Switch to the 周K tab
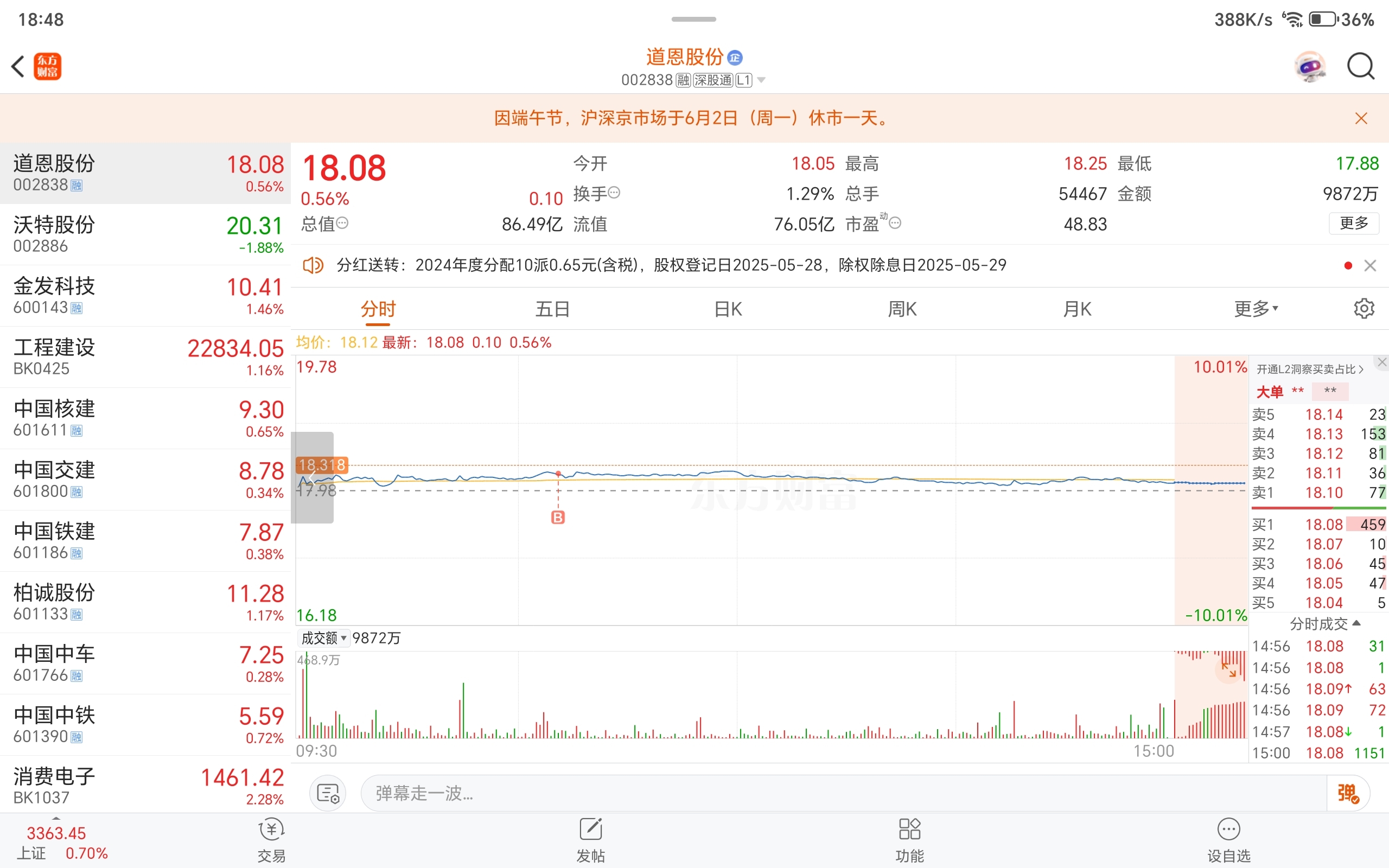The width and height of the screenshot is (1389, 868). 902,309
